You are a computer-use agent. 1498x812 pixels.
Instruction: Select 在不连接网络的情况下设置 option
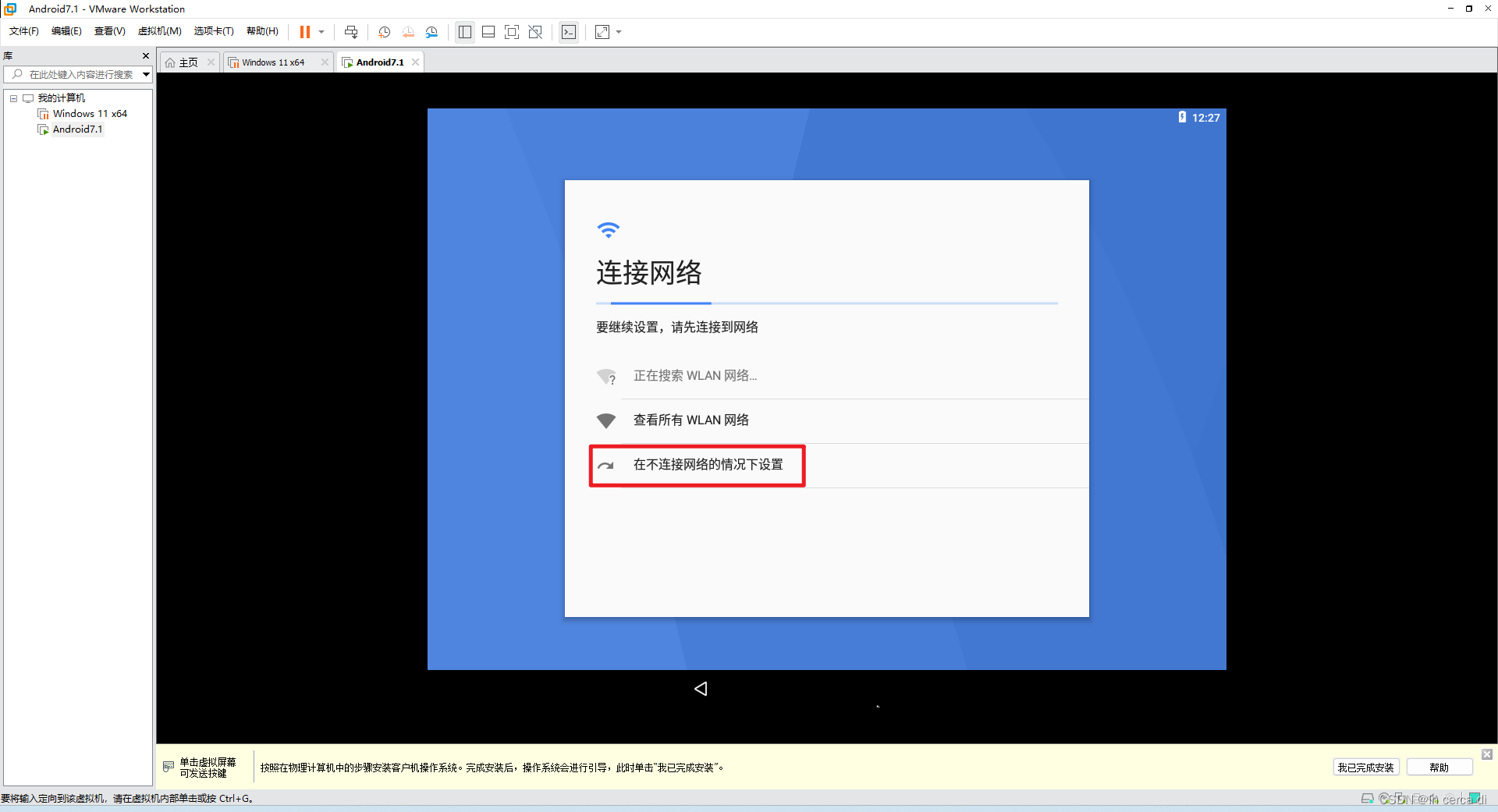(707, 465)
